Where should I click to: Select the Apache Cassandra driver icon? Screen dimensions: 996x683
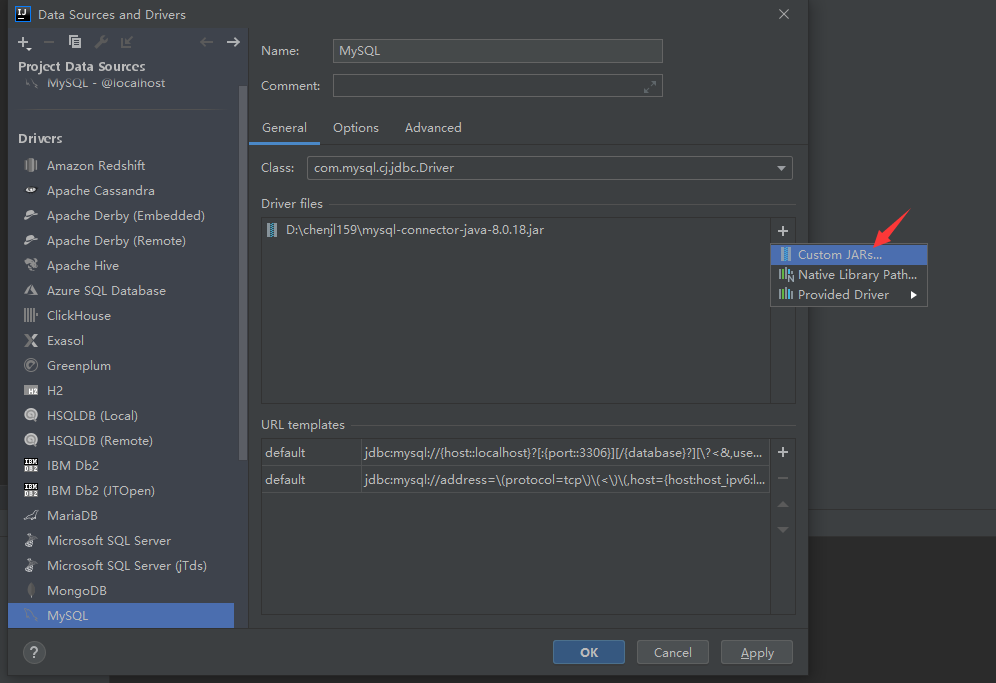click(30, 190)
